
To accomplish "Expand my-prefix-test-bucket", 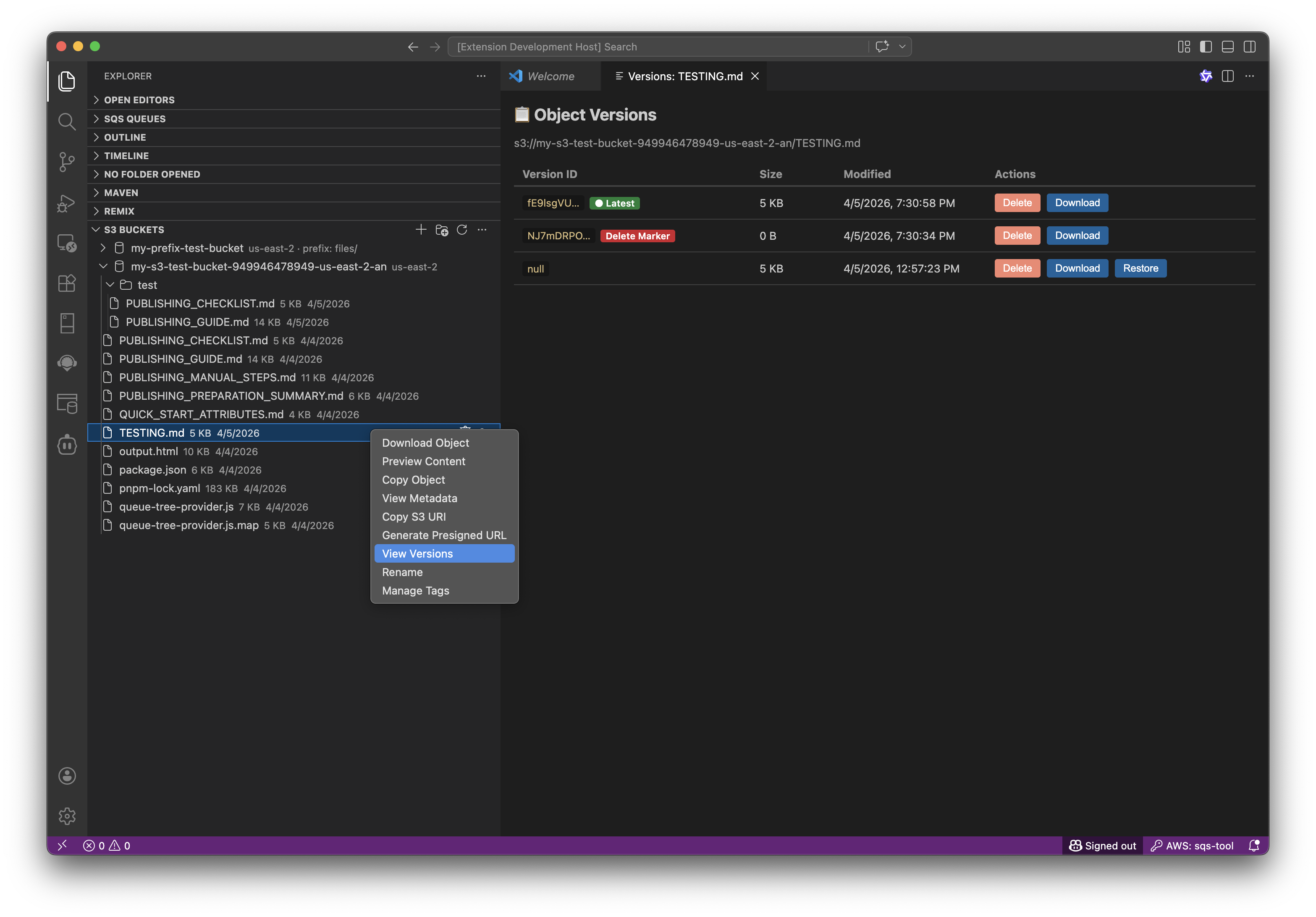I will 103,248.
